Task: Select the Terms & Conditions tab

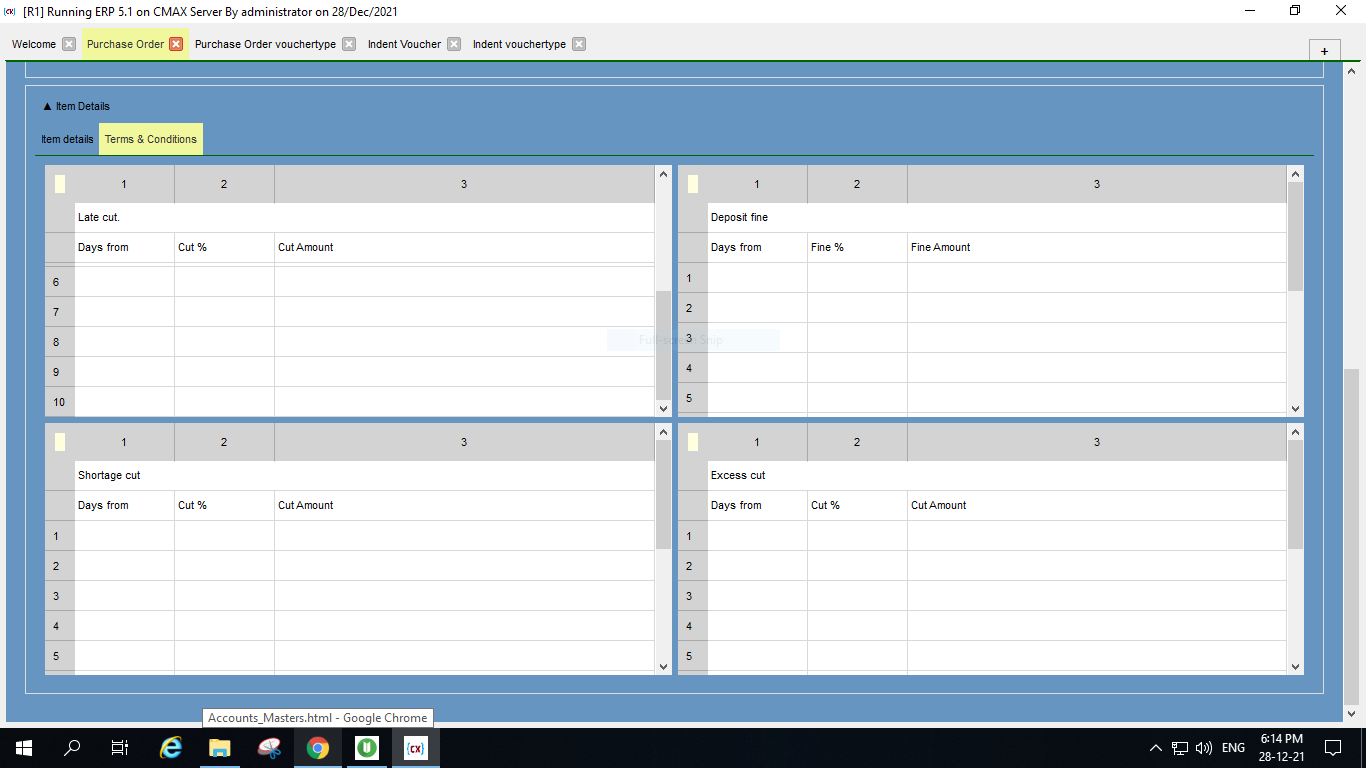Action: pyautogui.click(x=151, y=139)
